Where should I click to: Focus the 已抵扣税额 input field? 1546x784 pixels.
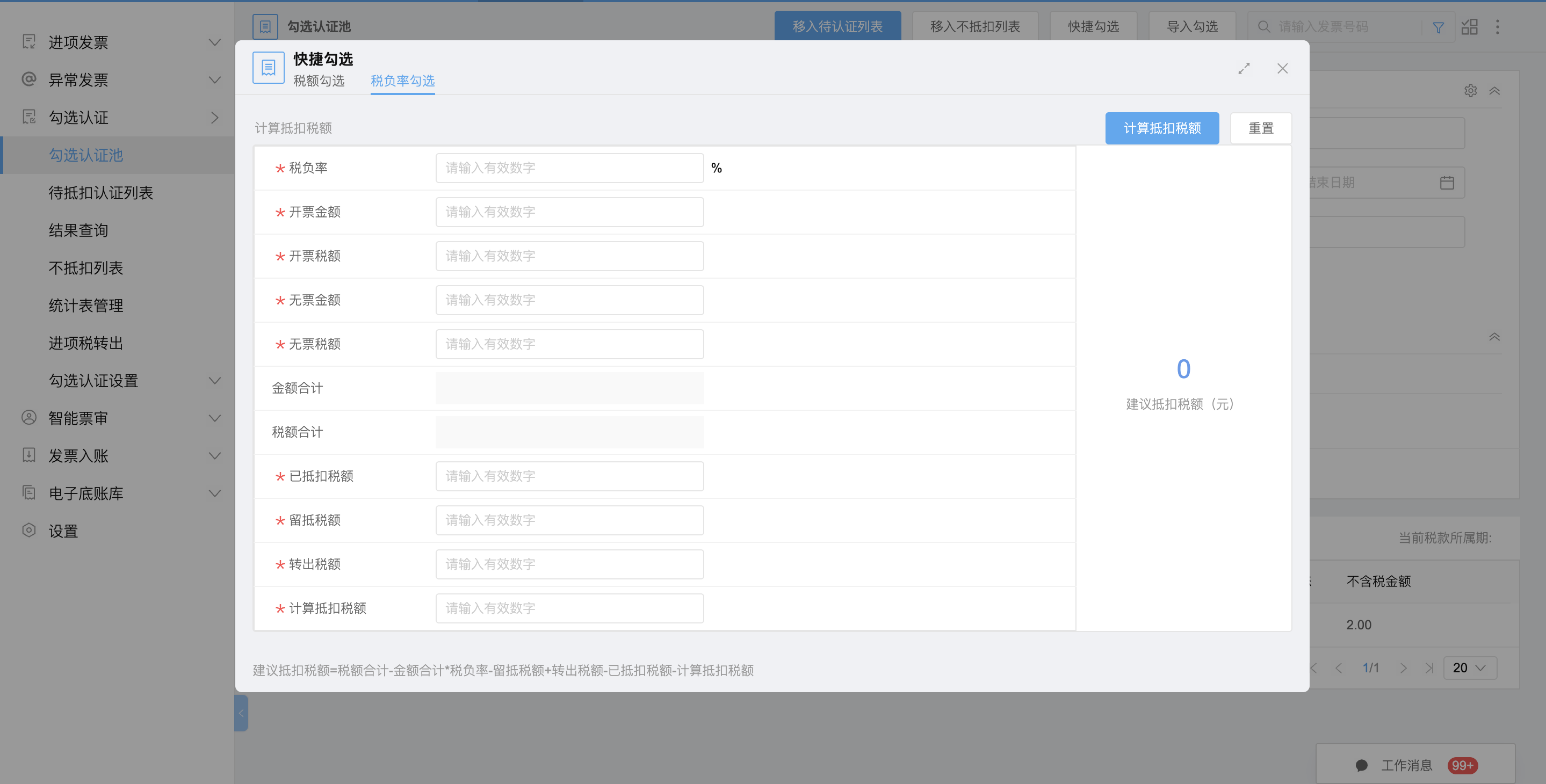569,476
